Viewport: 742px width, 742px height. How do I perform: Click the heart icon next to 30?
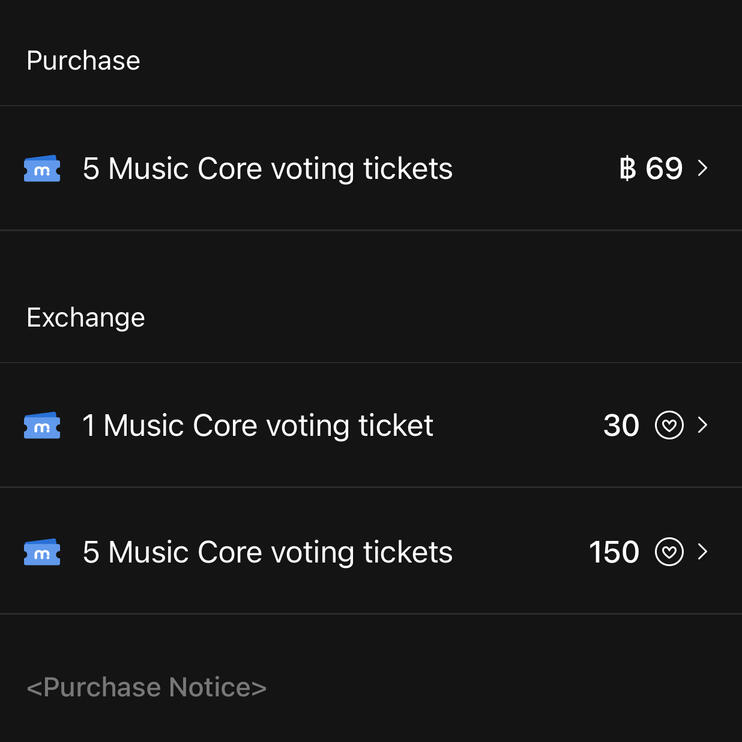[669, 426]
